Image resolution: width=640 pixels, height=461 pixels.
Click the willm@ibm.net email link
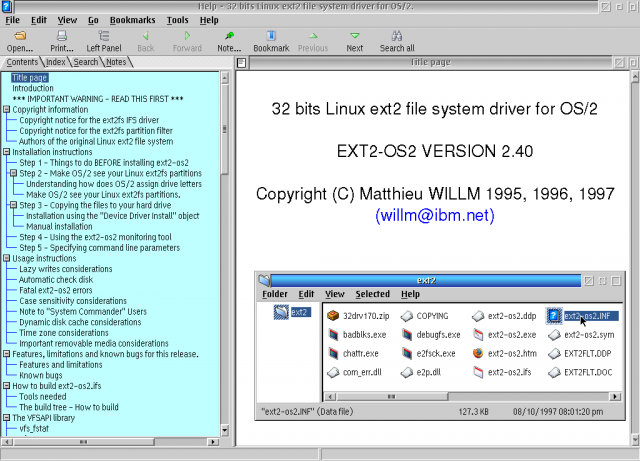435,215
